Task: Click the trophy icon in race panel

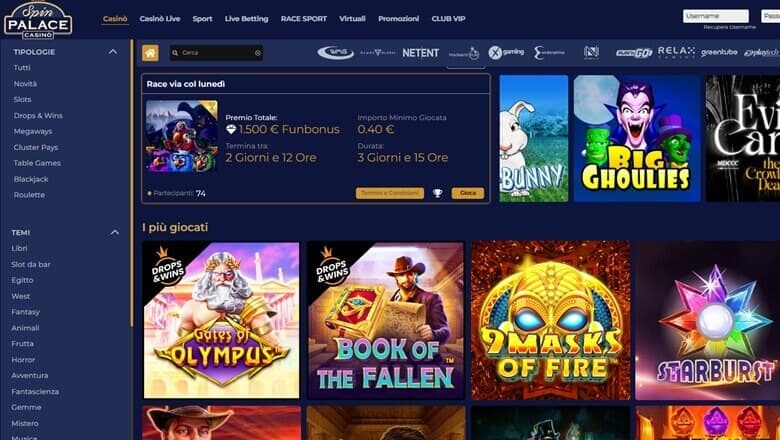Action: (x=437, y=193)
